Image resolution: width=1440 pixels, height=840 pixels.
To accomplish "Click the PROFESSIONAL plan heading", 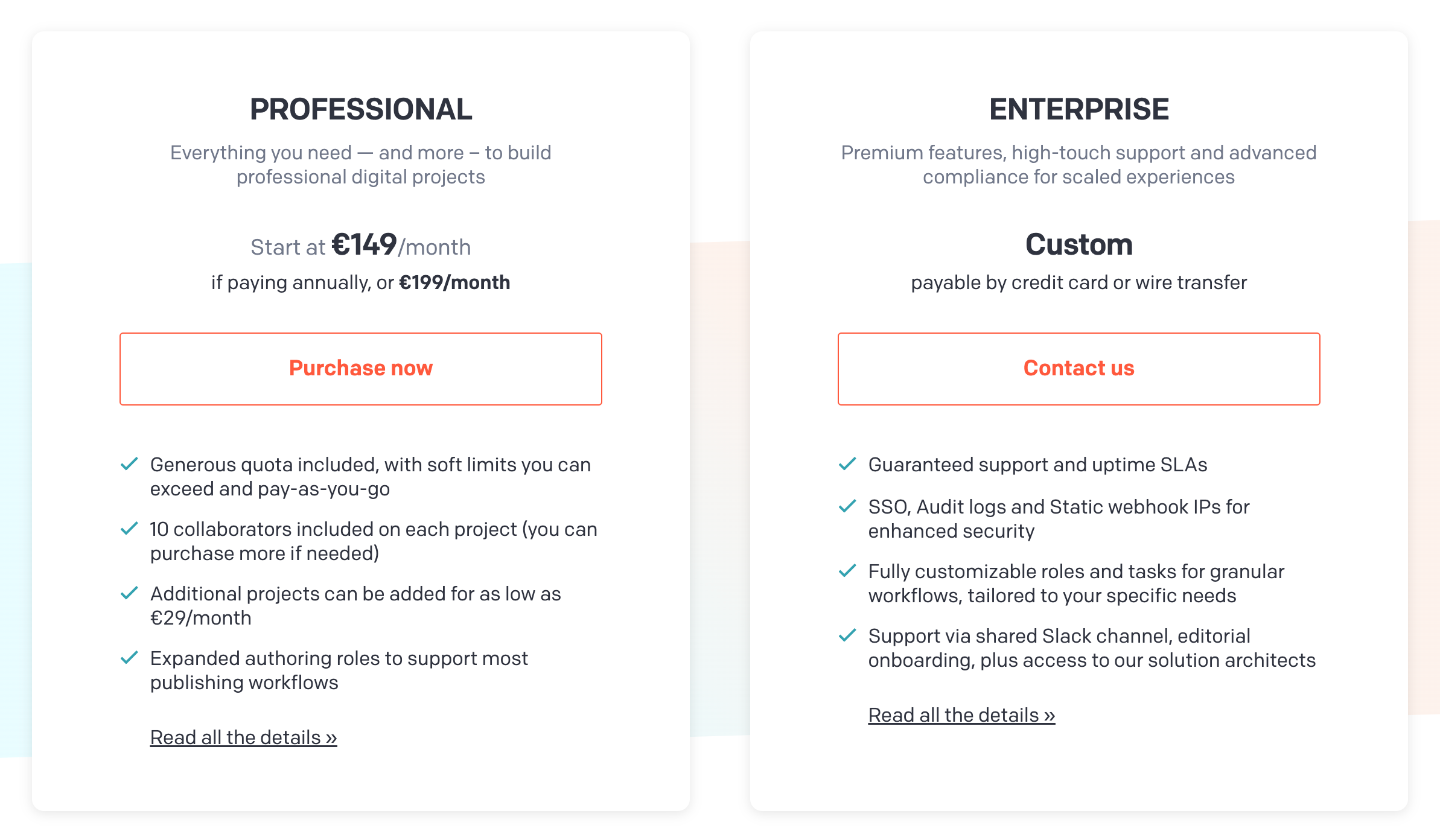I will tap(361, 109).
